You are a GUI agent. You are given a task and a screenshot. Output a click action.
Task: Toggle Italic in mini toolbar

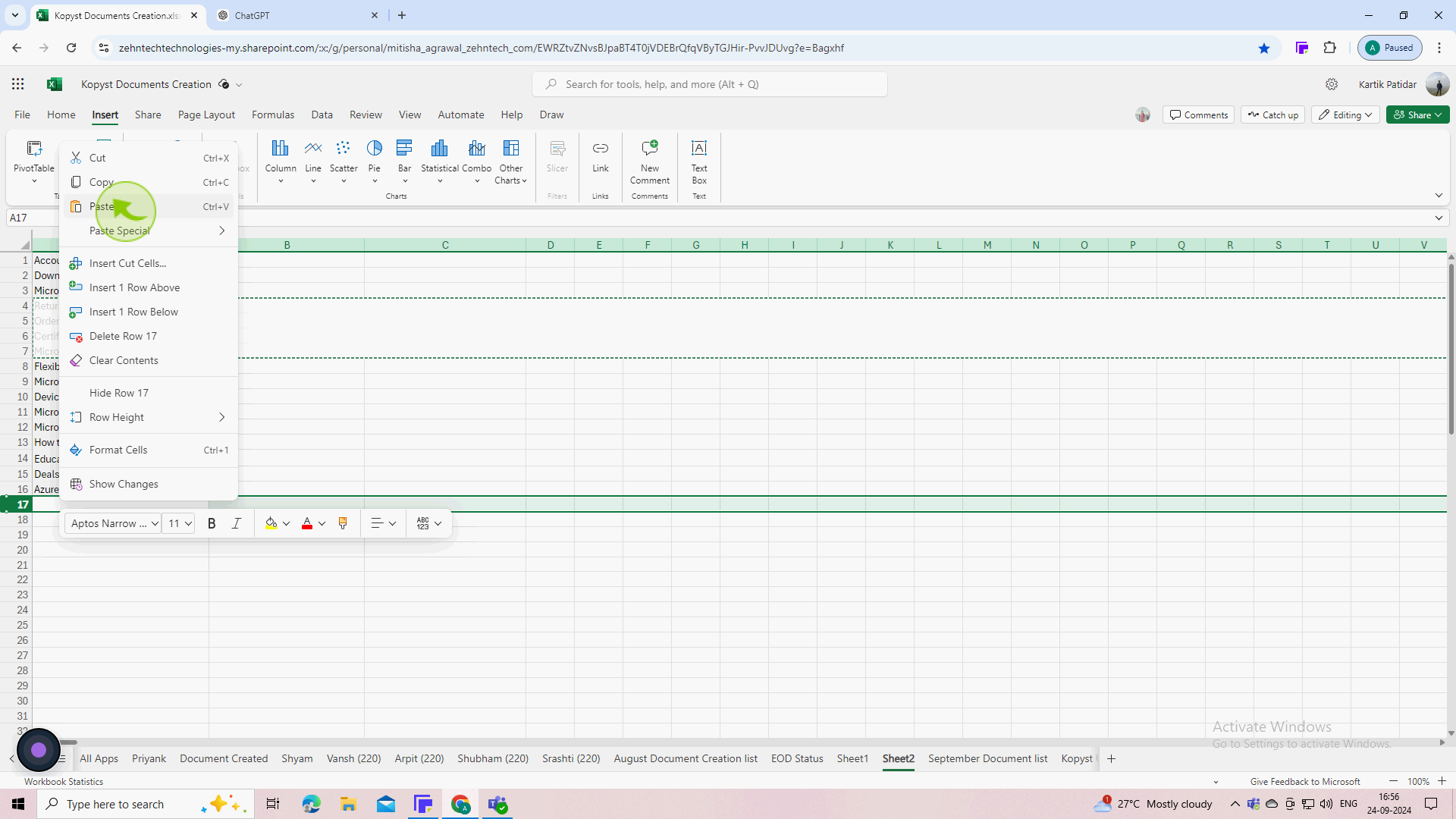click(237, 523)
